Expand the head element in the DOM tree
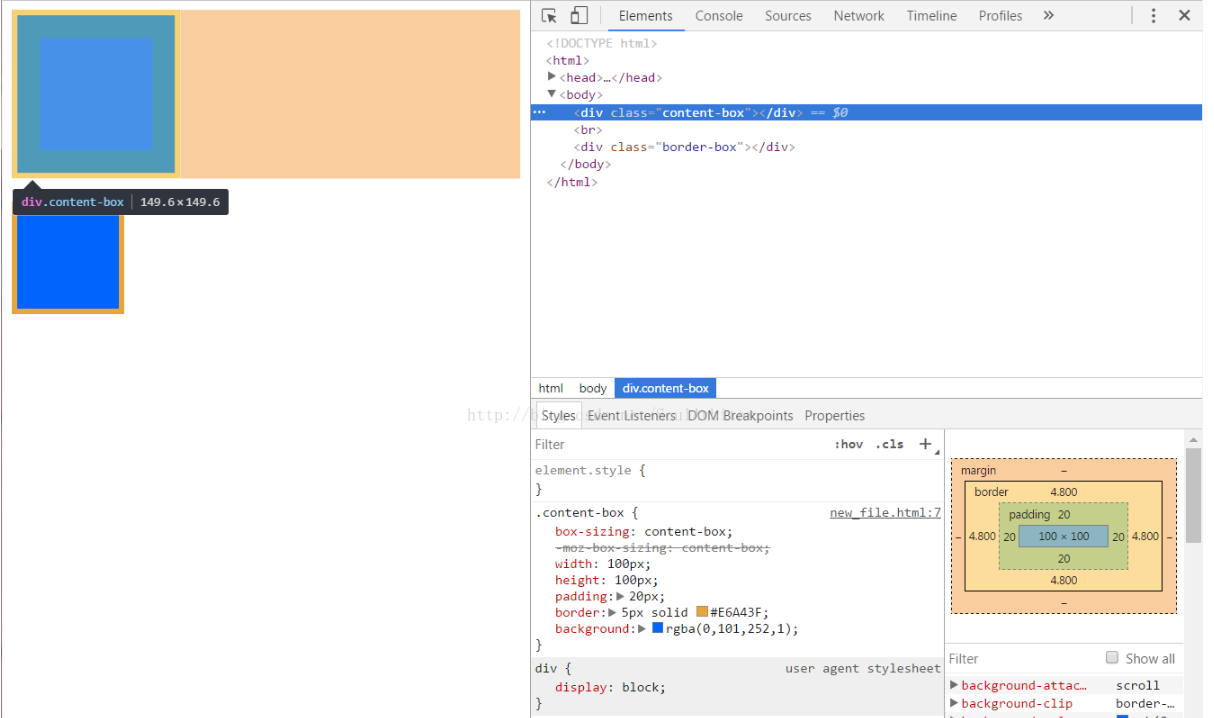 click(x=551, y=77)
